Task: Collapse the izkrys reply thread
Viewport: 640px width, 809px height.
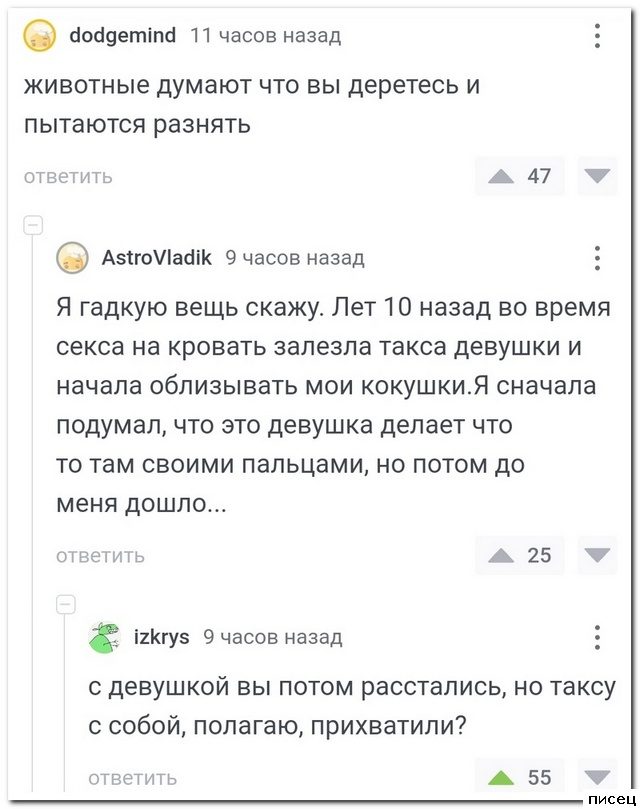Action: coord(63,603)
